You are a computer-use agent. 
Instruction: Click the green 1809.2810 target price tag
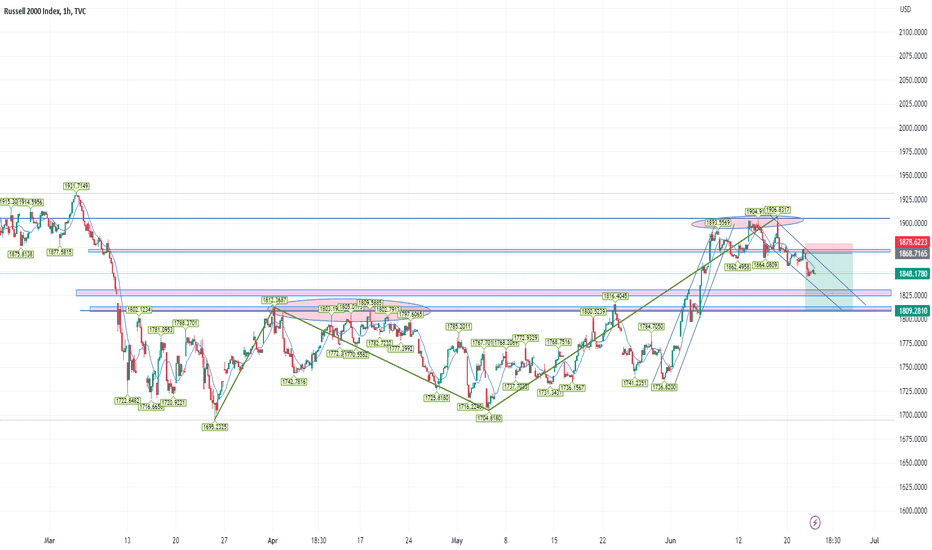[x=912, y=310]
